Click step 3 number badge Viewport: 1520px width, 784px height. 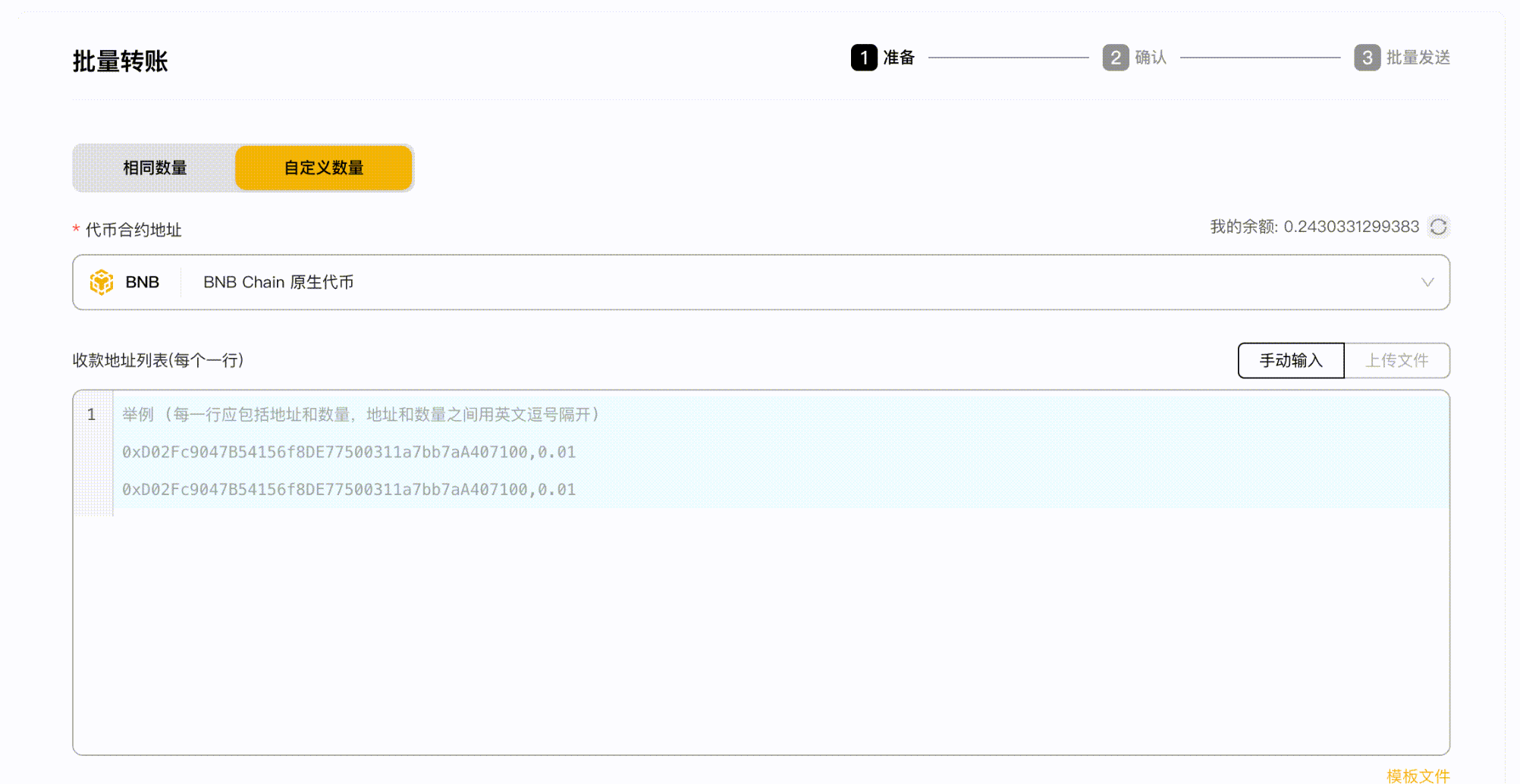[1367, 58]
